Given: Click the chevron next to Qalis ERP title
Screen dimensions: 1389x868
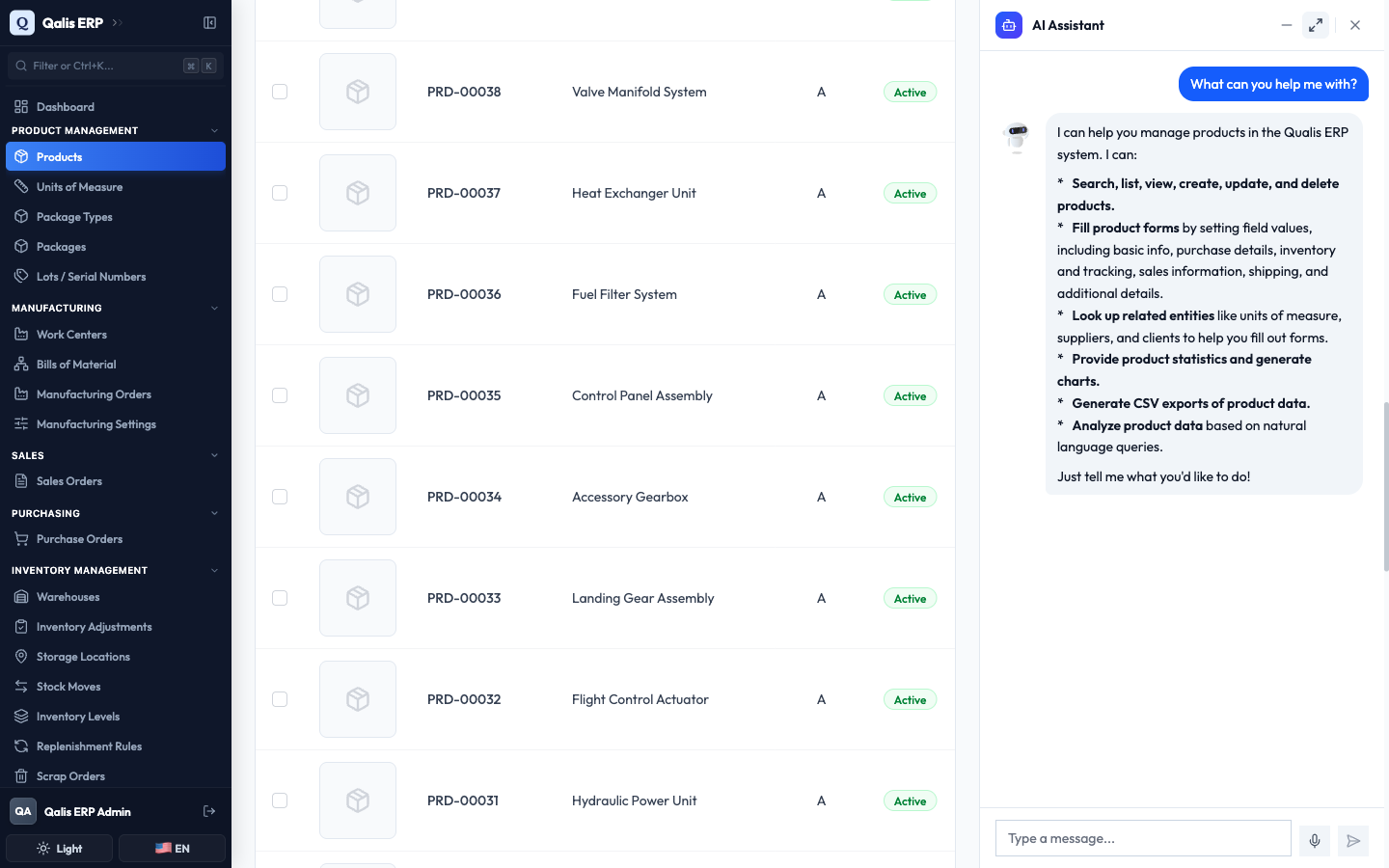Looking at the screenshot, I should point(117,22).
